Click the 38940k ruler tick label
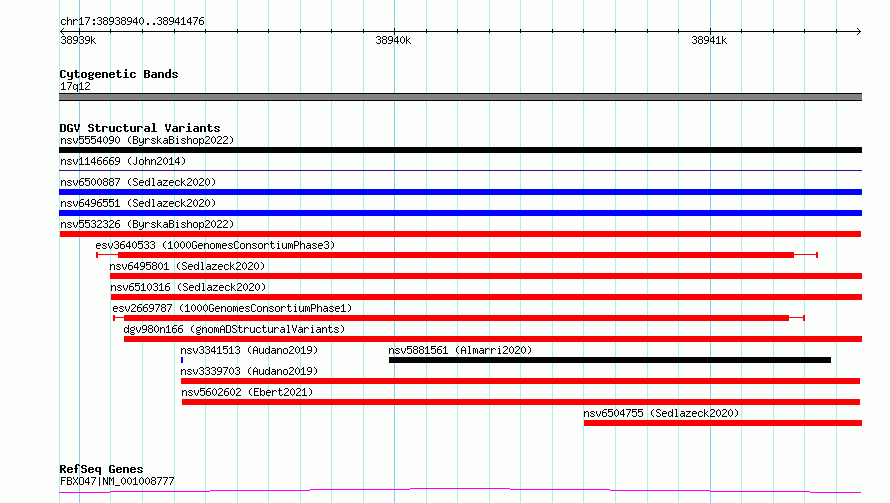890x503 pixels. pyautogui.click(x=393, y=40)
